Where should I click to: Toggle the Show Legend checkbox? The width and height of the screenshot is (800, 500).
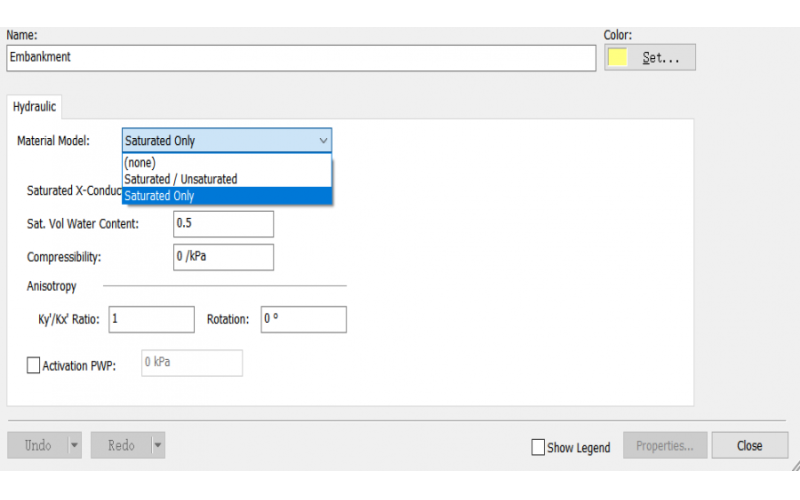tap(538, 447)
